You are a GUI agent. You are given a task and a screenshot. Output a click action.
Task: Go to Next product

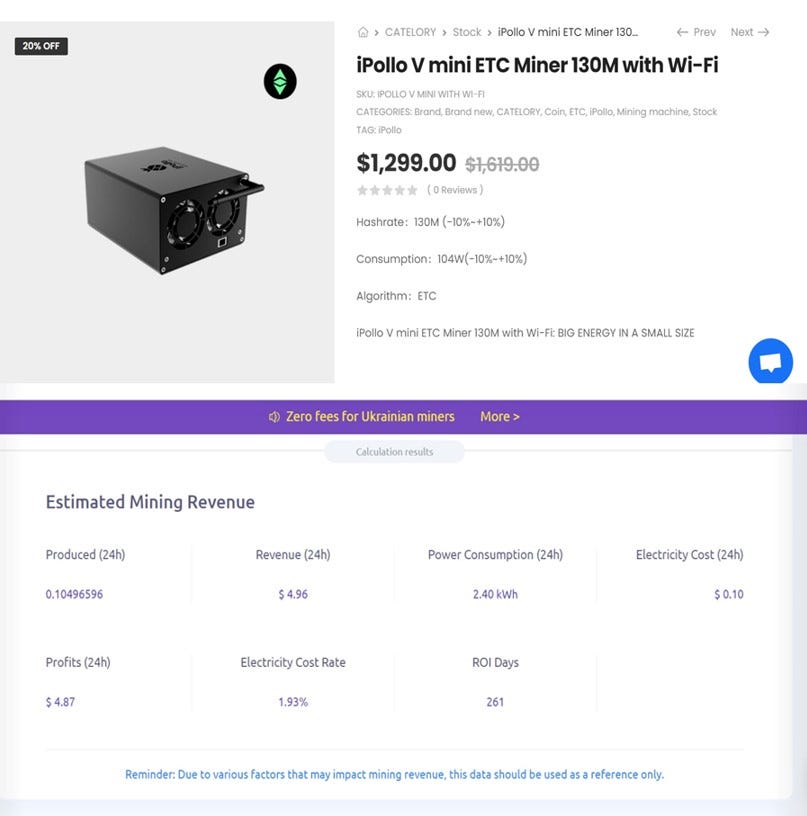tap(749, 33)
